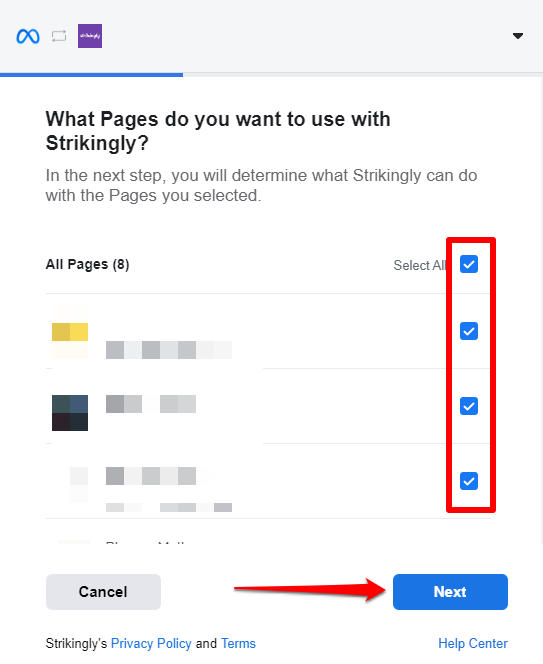This screenshot has height=664, width=543.
Task: Click the blue Meta infinity logo
Action: pos(28,36)
